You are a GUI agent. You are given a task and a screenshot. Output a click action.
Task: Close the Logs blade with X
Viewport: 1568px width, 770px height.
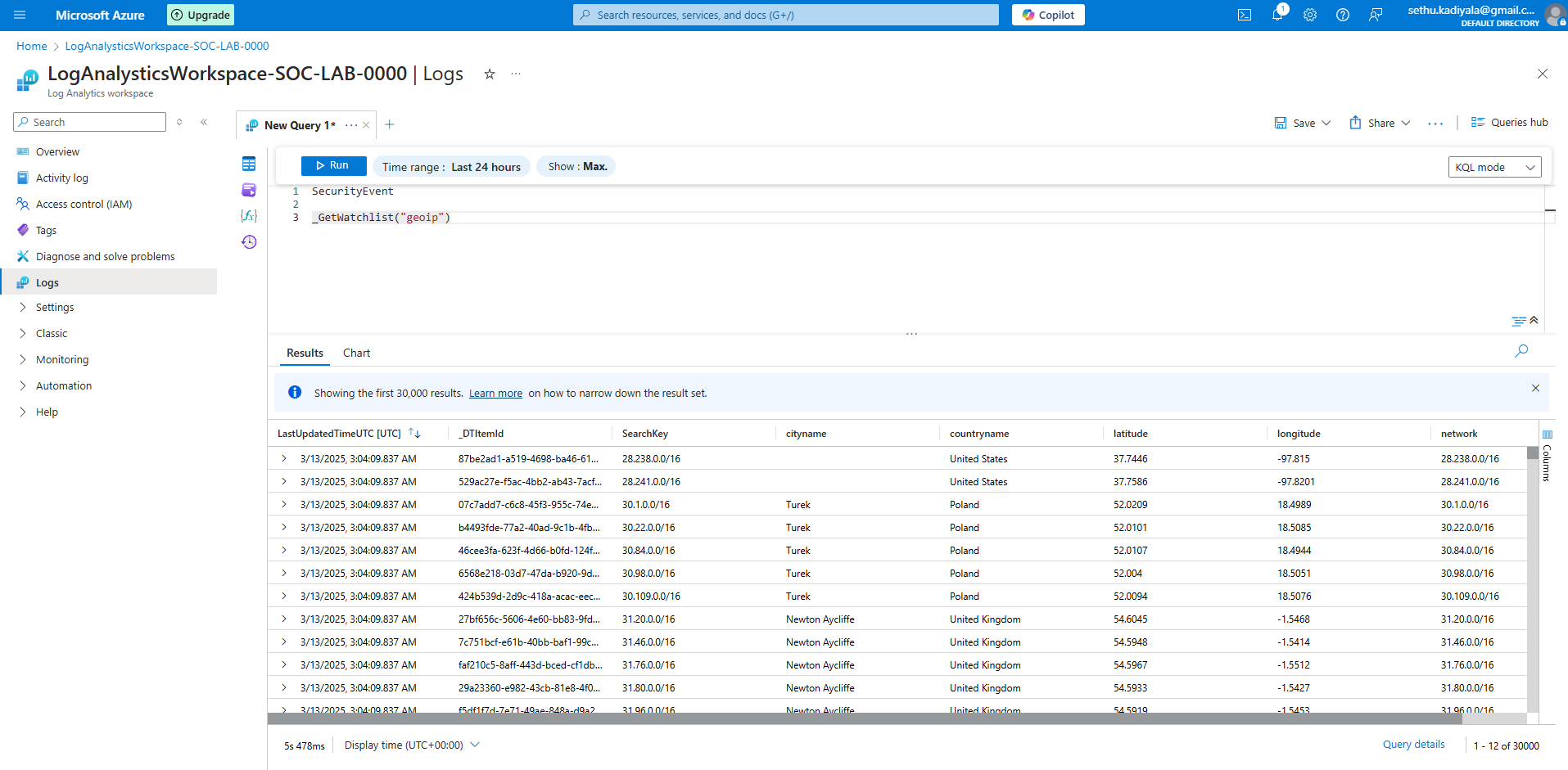pos(1543,74)
